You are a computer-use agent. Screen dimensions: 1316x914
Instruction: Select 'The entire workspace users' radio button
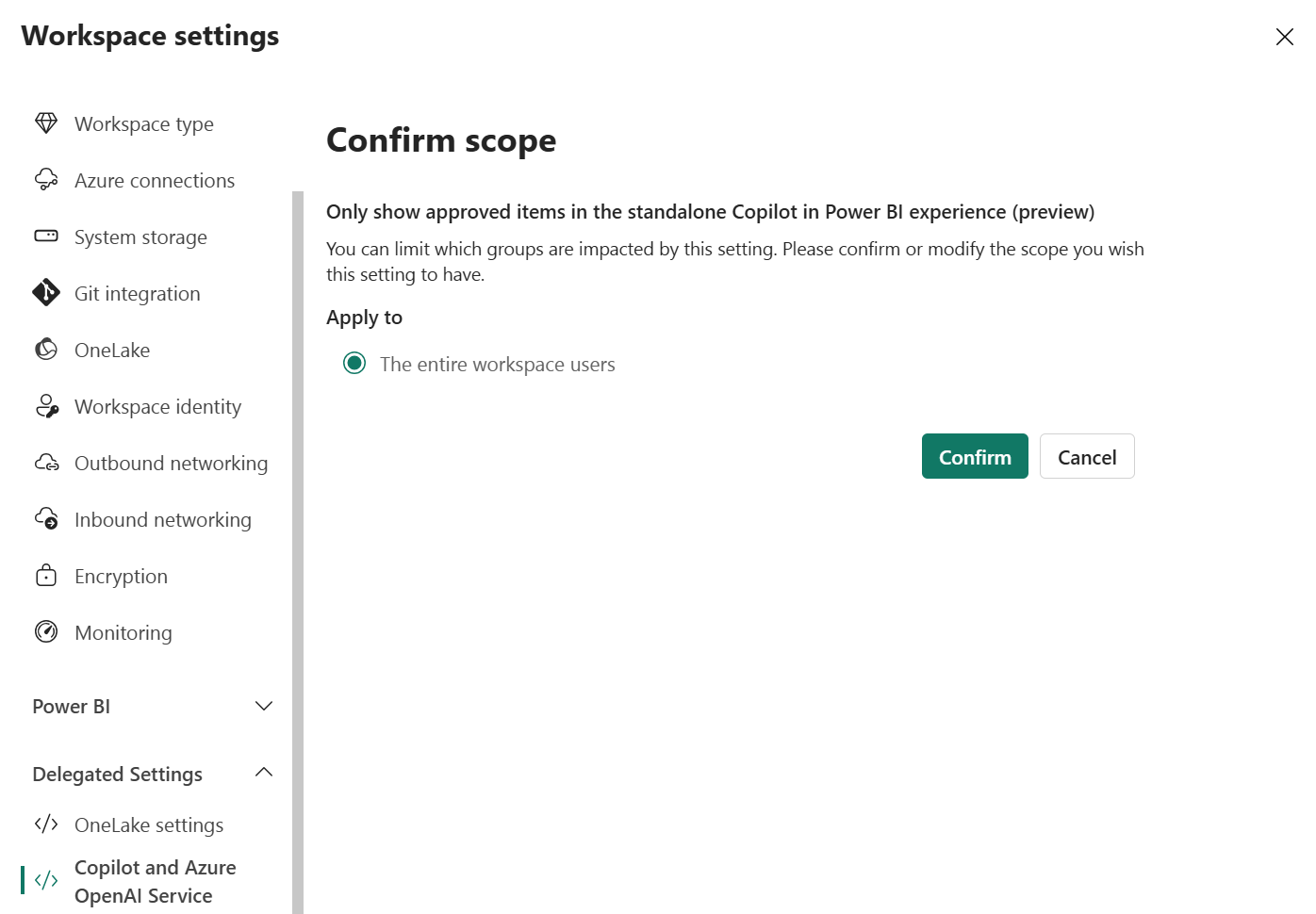(x=354, y=364)
